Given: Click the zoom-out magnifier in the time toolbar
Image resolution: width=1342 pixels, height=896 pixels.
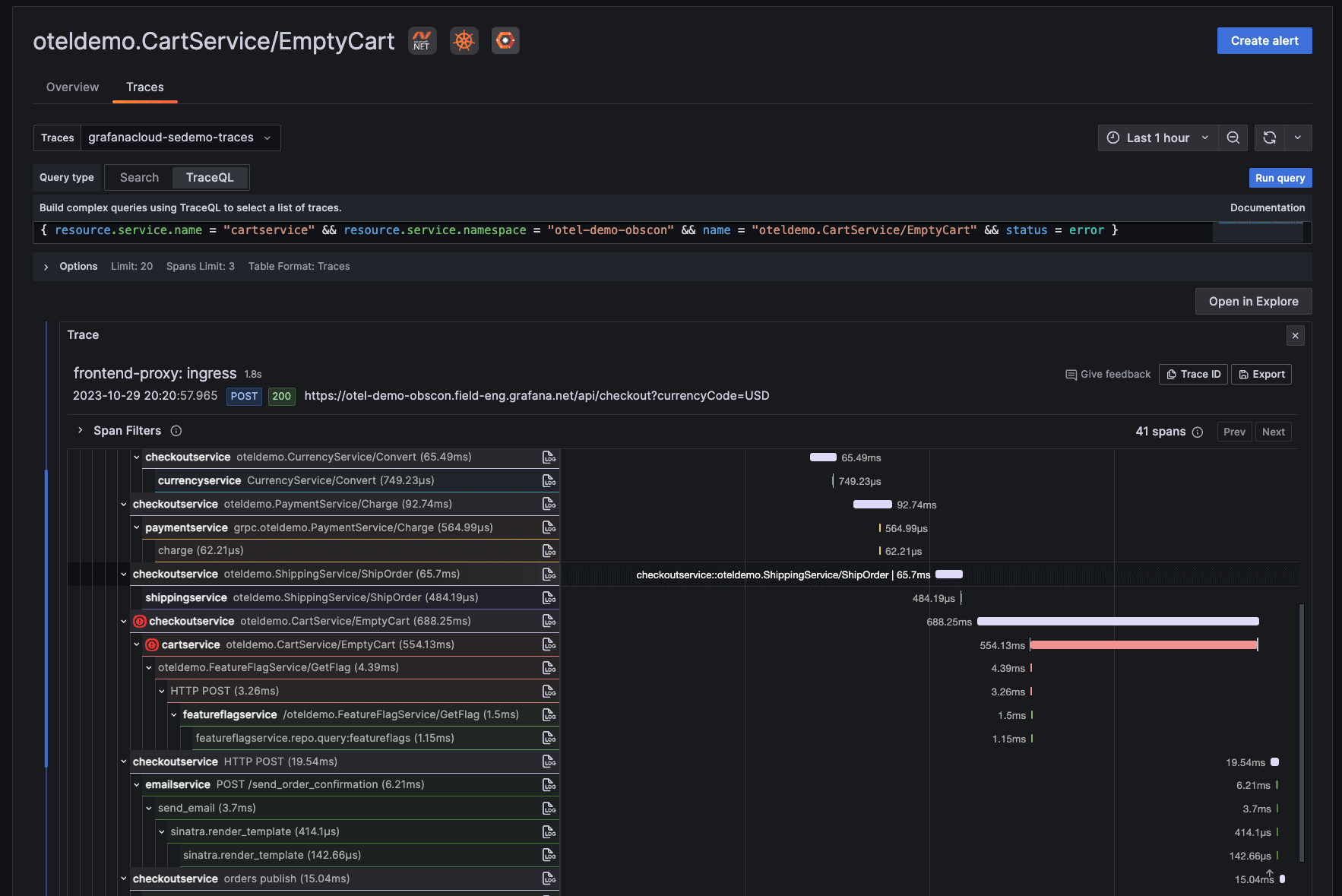Looking at the screenshot, I should pos(1233,138).
